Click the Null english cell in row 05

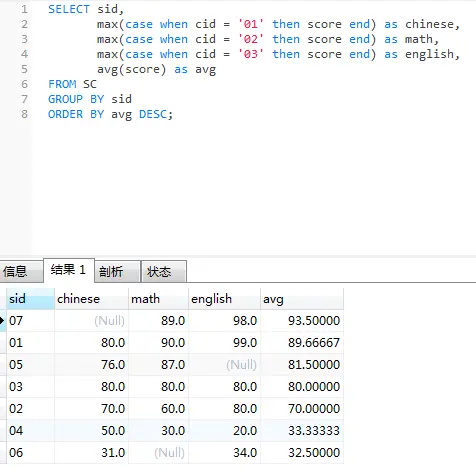pyautogui.click(x=224, y=365)
